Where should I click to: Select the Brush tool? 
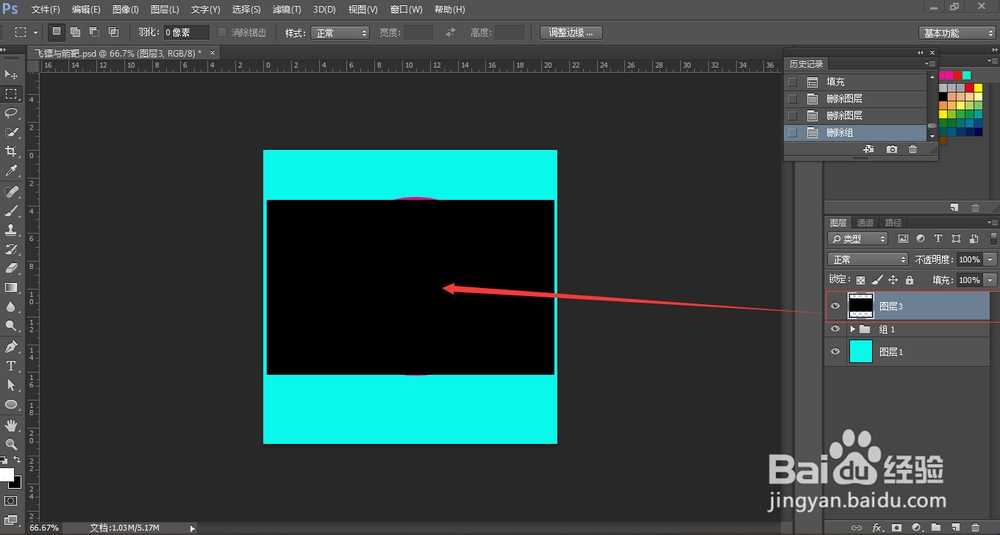[11, 211]
